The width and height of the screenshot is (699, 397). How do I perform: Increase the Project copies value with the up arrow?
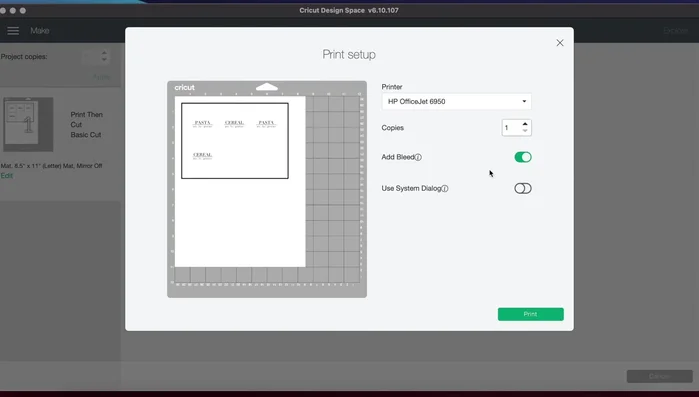pos(104,53)
